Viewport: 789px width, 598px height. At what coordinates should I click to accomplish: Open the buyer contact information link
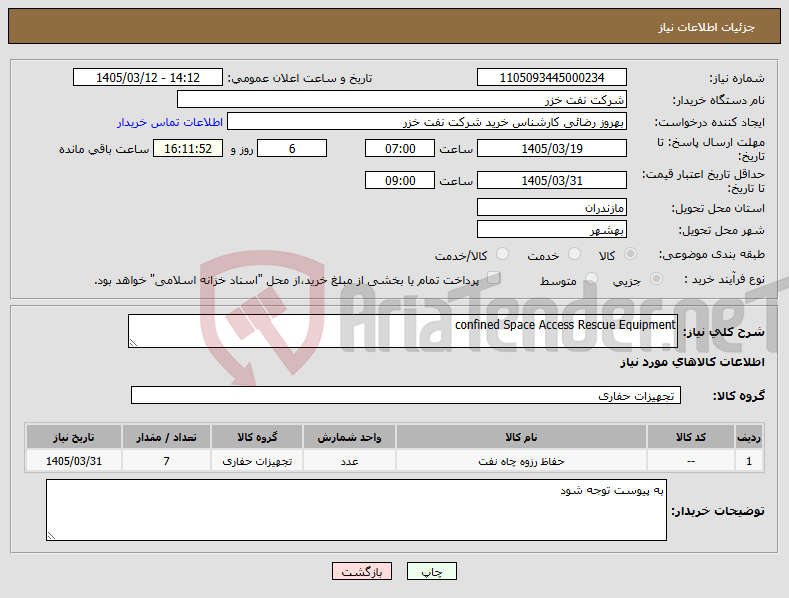click(170, 122)
